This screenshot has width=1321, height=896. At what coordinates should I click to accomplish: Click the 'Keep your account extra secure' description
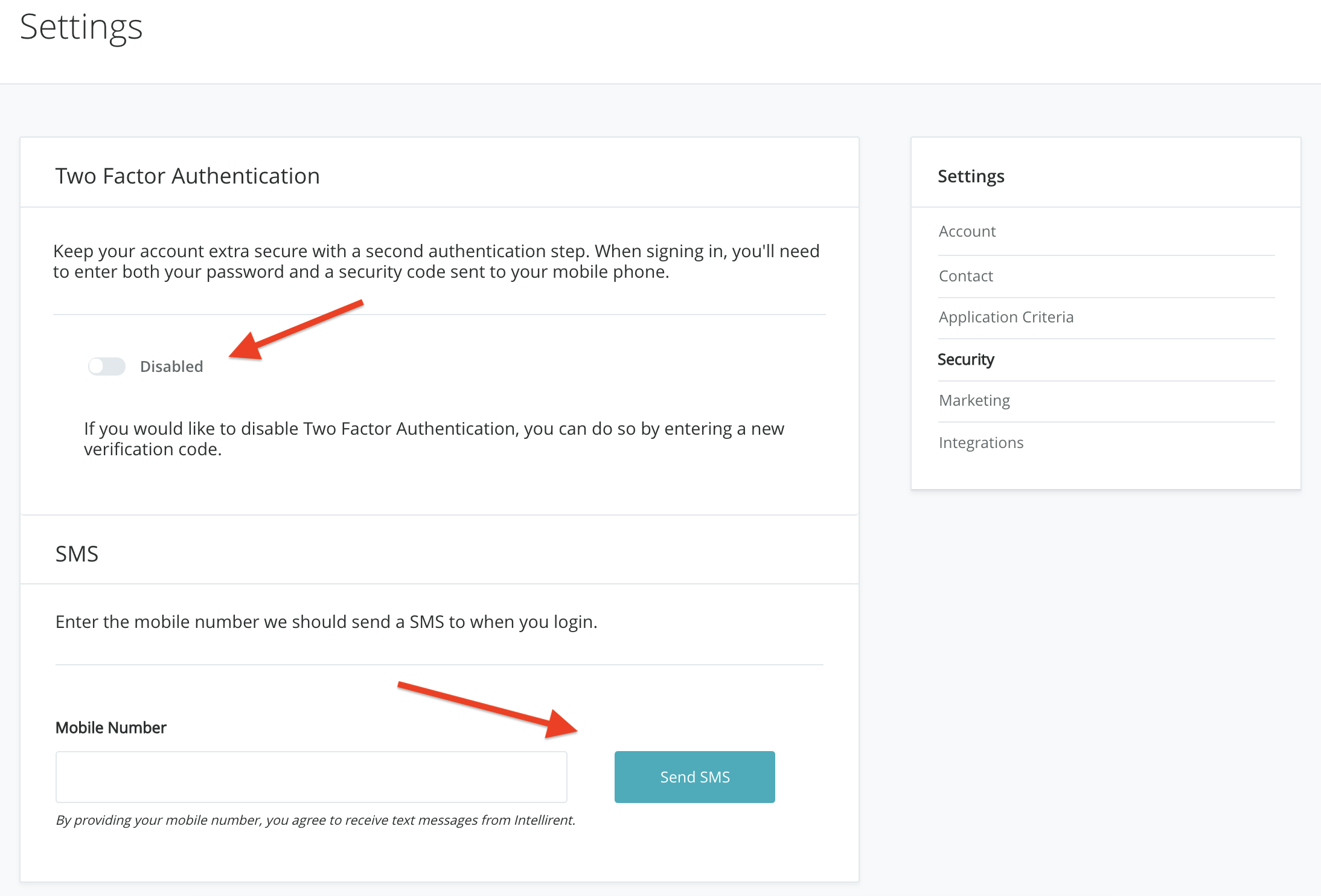(x=436, y=261)
